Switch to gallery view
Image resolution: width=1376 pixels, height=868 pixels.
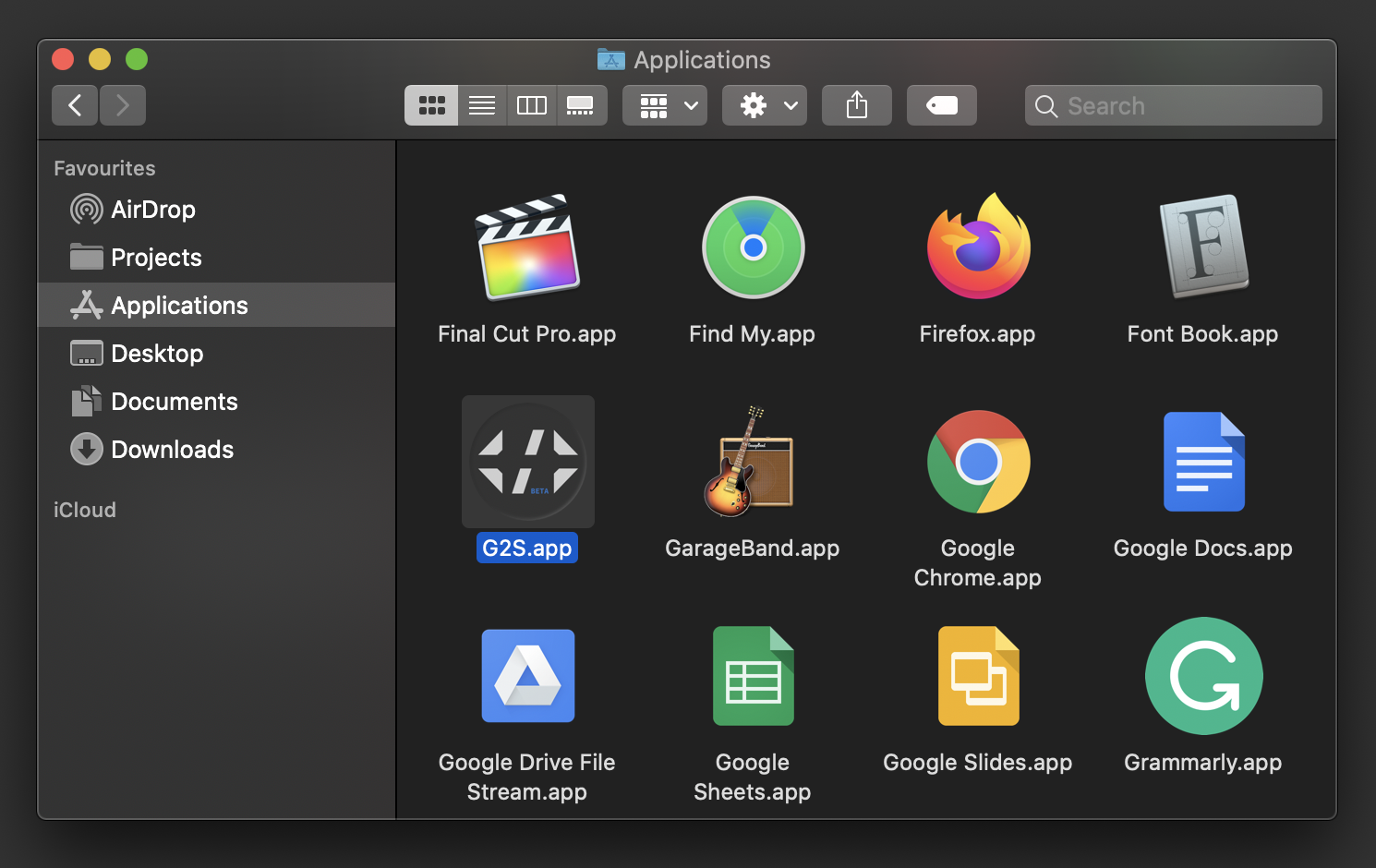[581, 105]
